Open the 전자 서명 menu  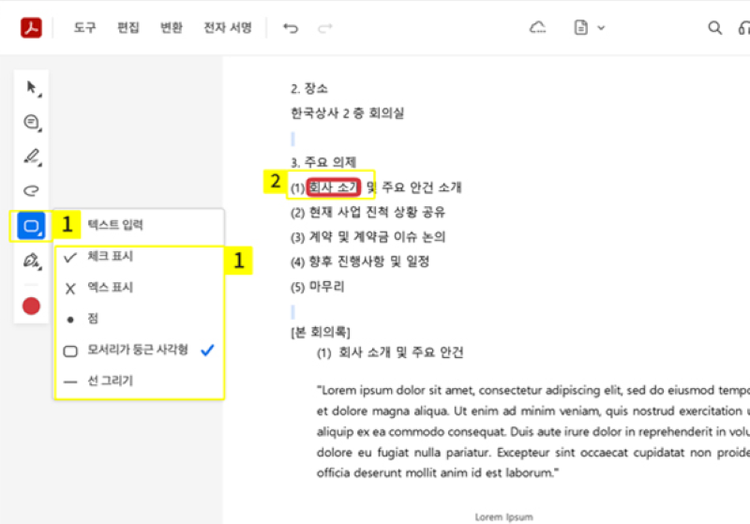pyautogui.click(x=228, y=28)
